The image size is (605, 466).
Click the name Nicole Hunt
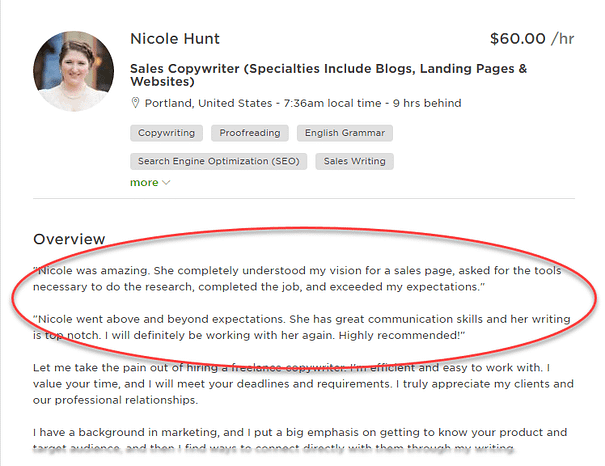pyautogui.click(x=175, y=40)
